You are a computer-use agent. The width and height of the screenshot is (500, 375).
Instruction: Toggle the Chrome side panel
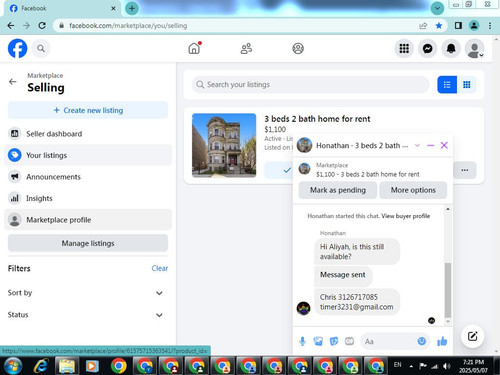click(x=458, y=26)
